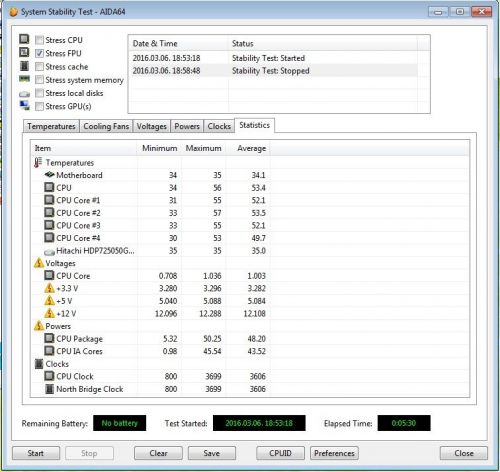This screenshot has height=472, width=500.
Task: Select CPU Package maximum value 50.25
Action: coord(212,339)
